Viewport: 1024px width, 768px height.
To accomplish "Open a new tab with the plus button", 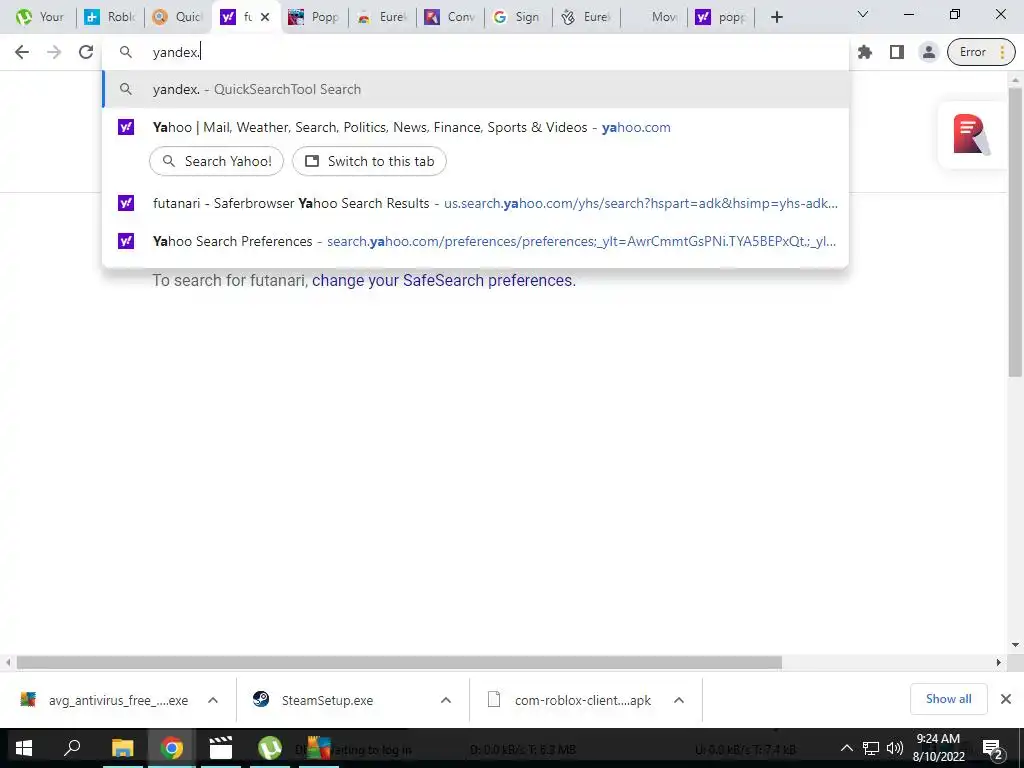I will tap(776, 17).
